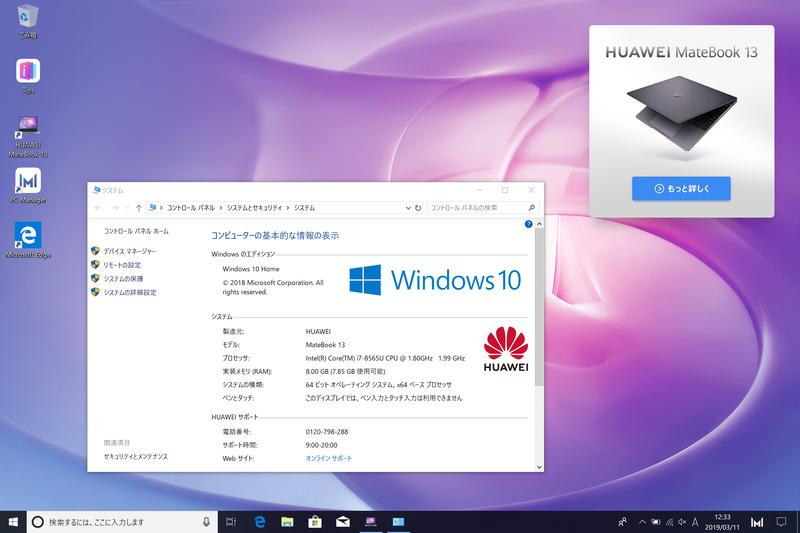
Task: Open the Recycle Bin desktop icon
Action: pyautogui.click(x=28, y=20)
